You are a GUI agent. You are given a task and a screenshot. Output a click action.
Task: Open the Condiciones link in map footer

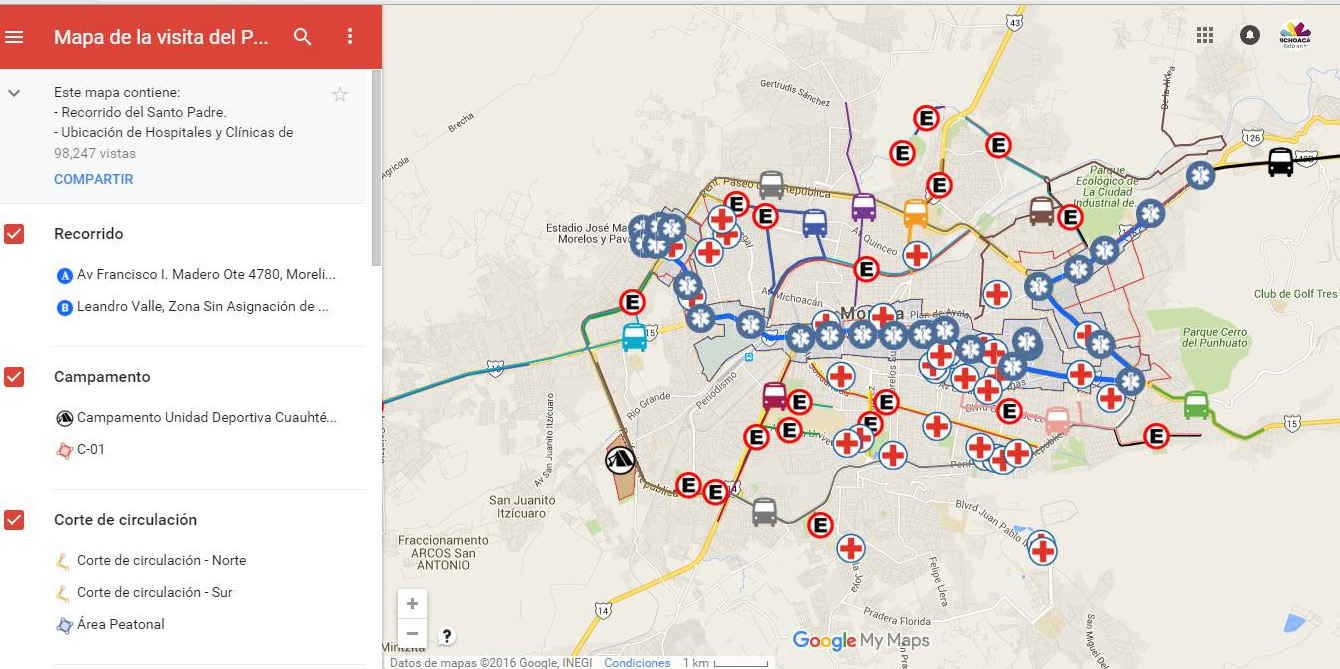point(637,663)
